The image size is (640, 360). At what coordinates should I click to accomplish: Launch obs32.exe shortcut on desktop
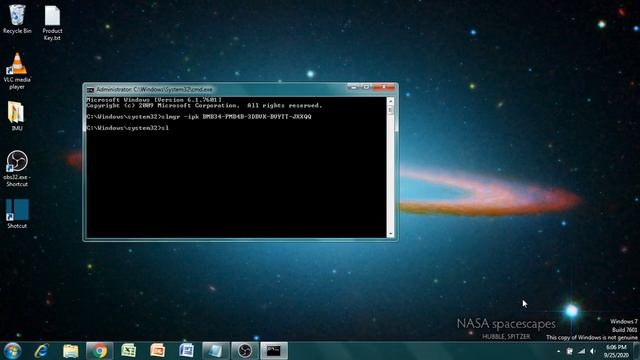tap(17, 169)
